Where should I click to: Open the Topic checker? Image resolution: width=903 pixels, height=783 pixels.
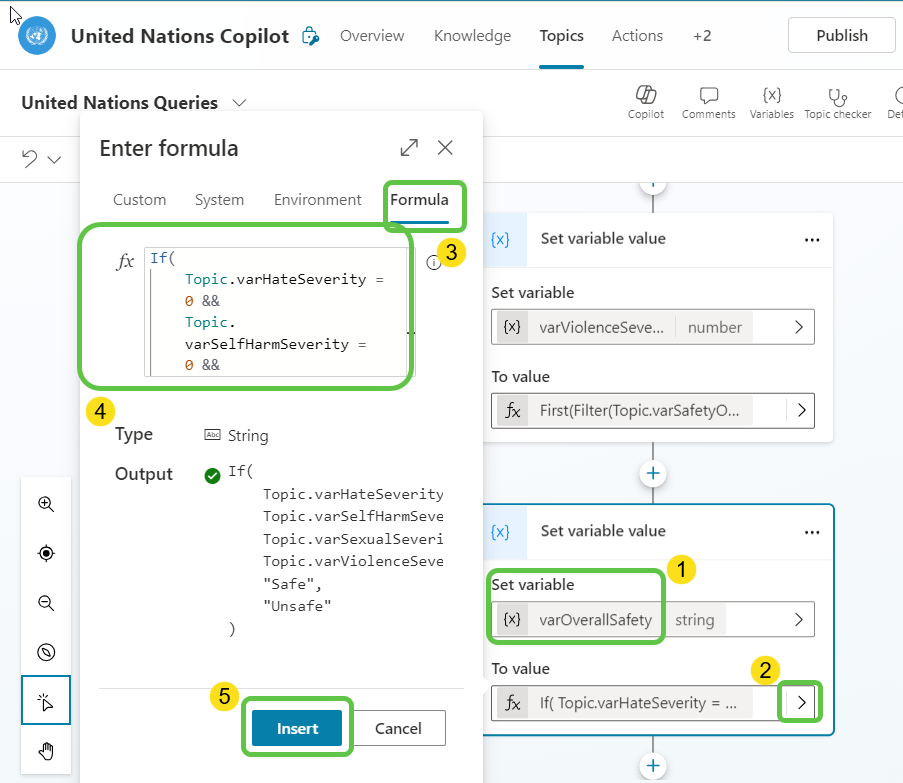click(x=837, y=102)
